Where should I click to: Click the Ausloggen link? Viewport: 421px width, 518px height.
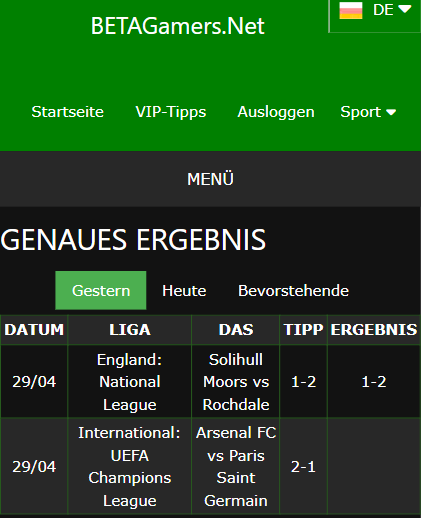tap(276, 112)
